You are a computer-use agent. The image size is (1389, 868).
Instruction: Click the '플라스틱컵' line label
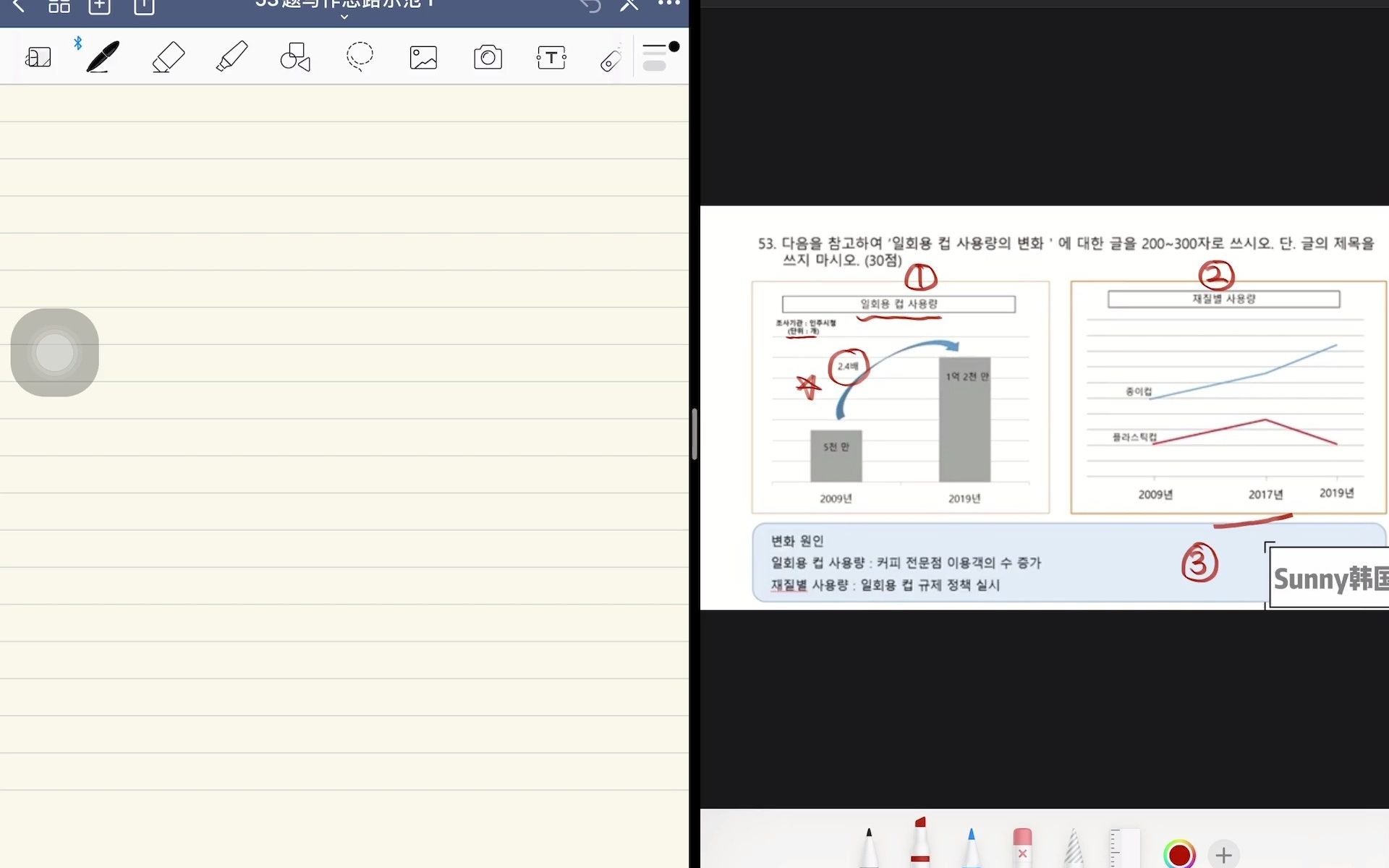[x=1134, y=437]
